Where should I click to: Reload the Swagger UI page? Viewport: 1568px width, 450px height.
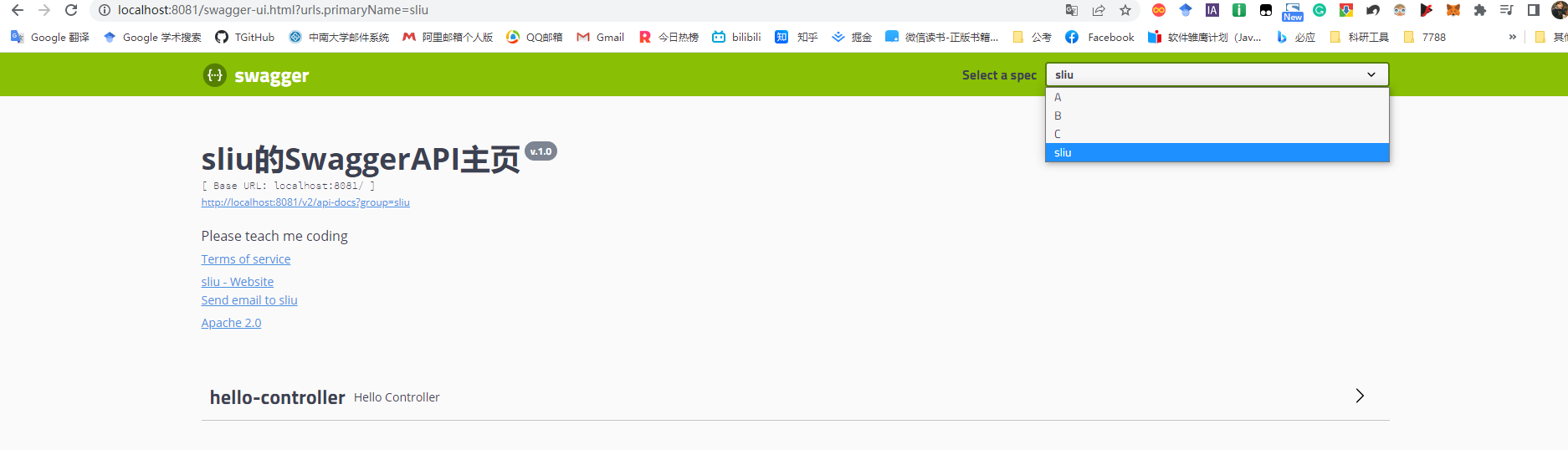71,10
